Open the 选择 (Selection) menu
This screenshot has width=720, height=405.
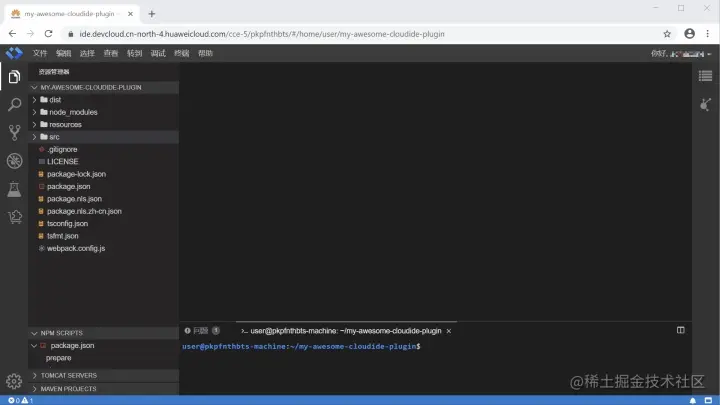pyautogui.click(x=87, y=53)
